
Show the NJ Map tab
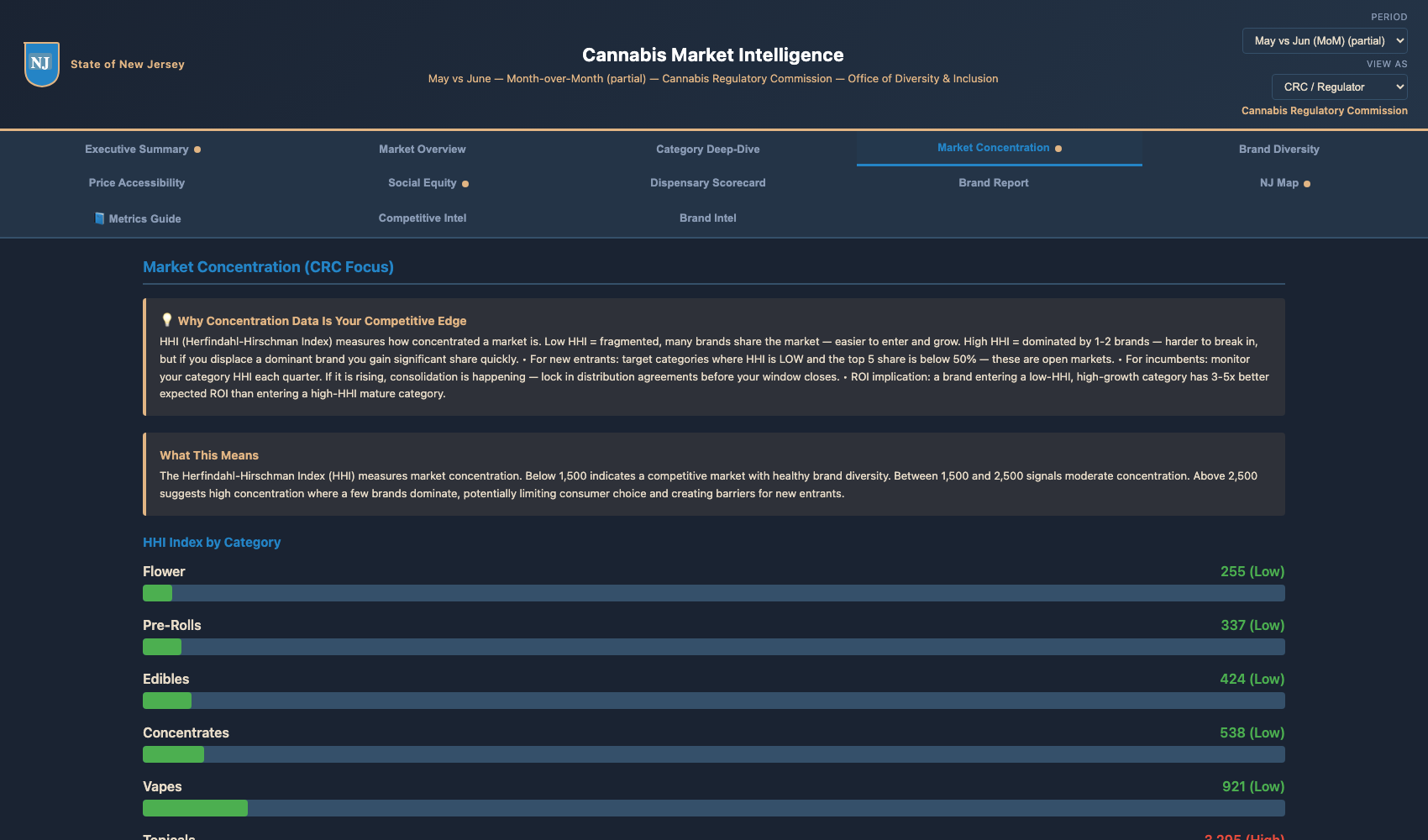click(1285, 182)
